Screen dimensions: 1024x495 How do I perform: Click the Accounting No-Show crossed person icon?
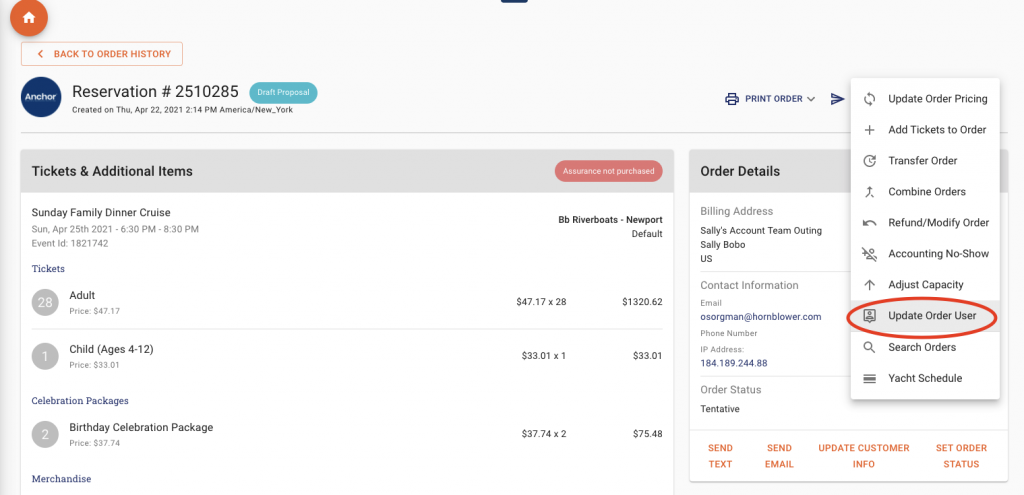pos(869,254)
